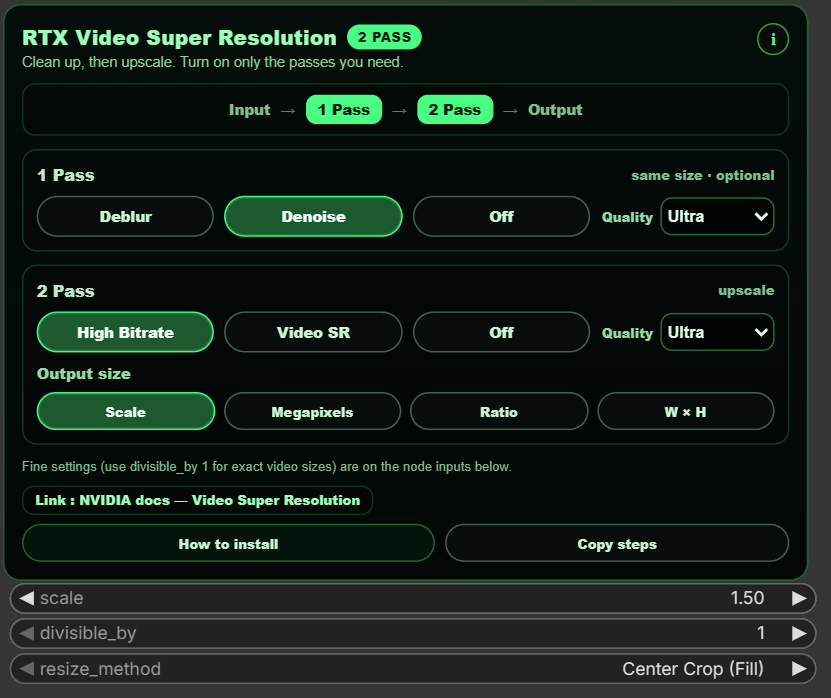Select Denoise mode for 1 Pass
The image size is (831, 698).
coord(313,216)
